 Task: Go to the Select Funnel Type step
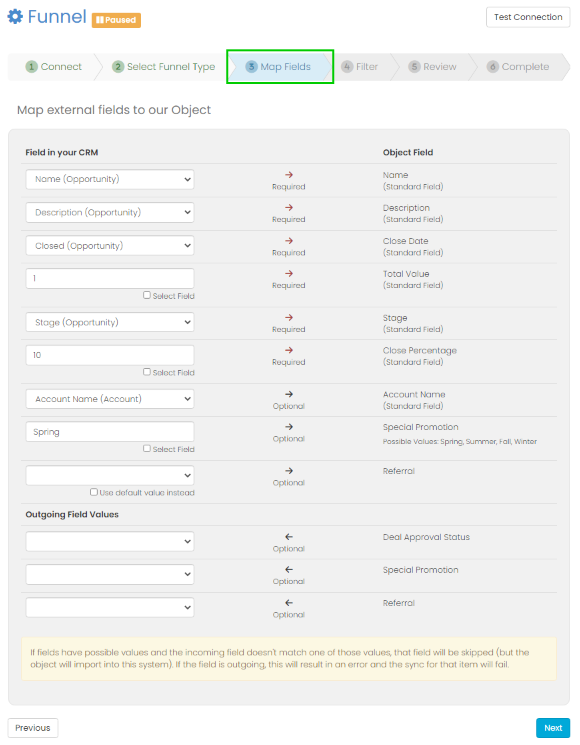tap(164, 67)
